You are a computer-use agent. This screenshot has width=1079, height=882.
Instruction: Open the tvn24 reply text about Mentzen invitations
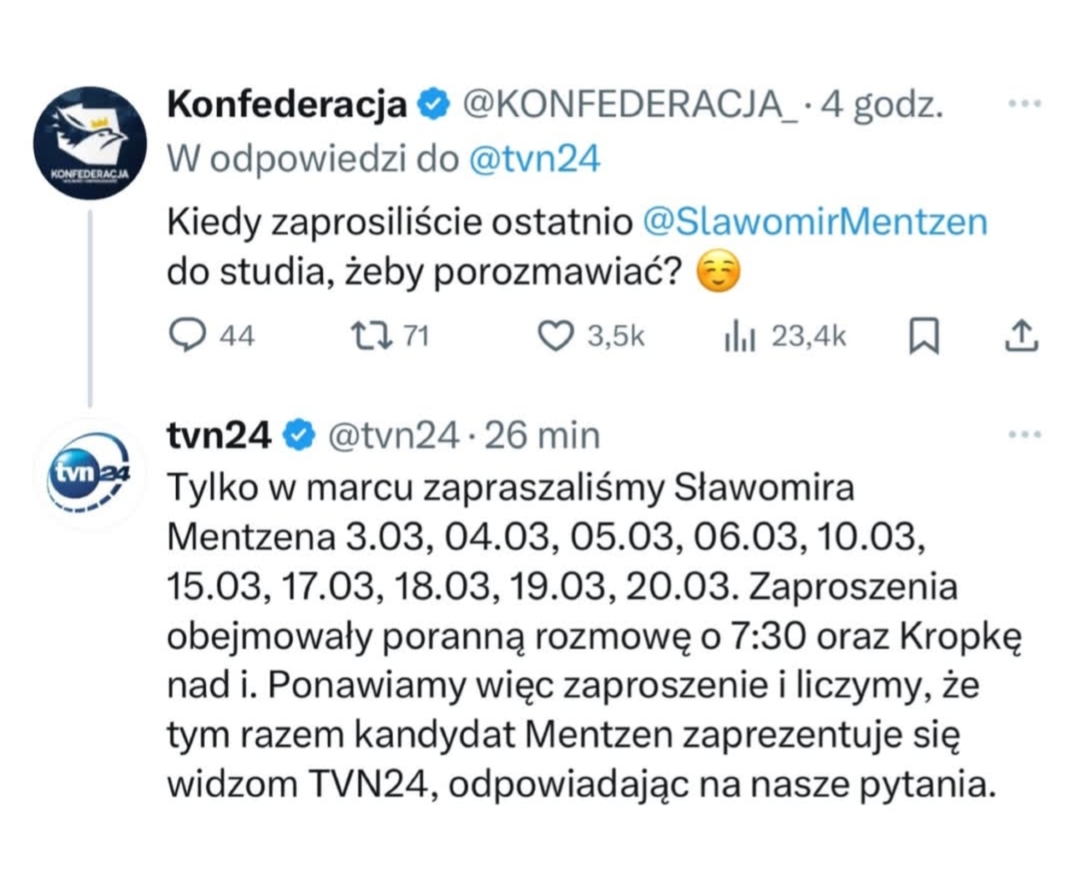[x=580, y=639]
